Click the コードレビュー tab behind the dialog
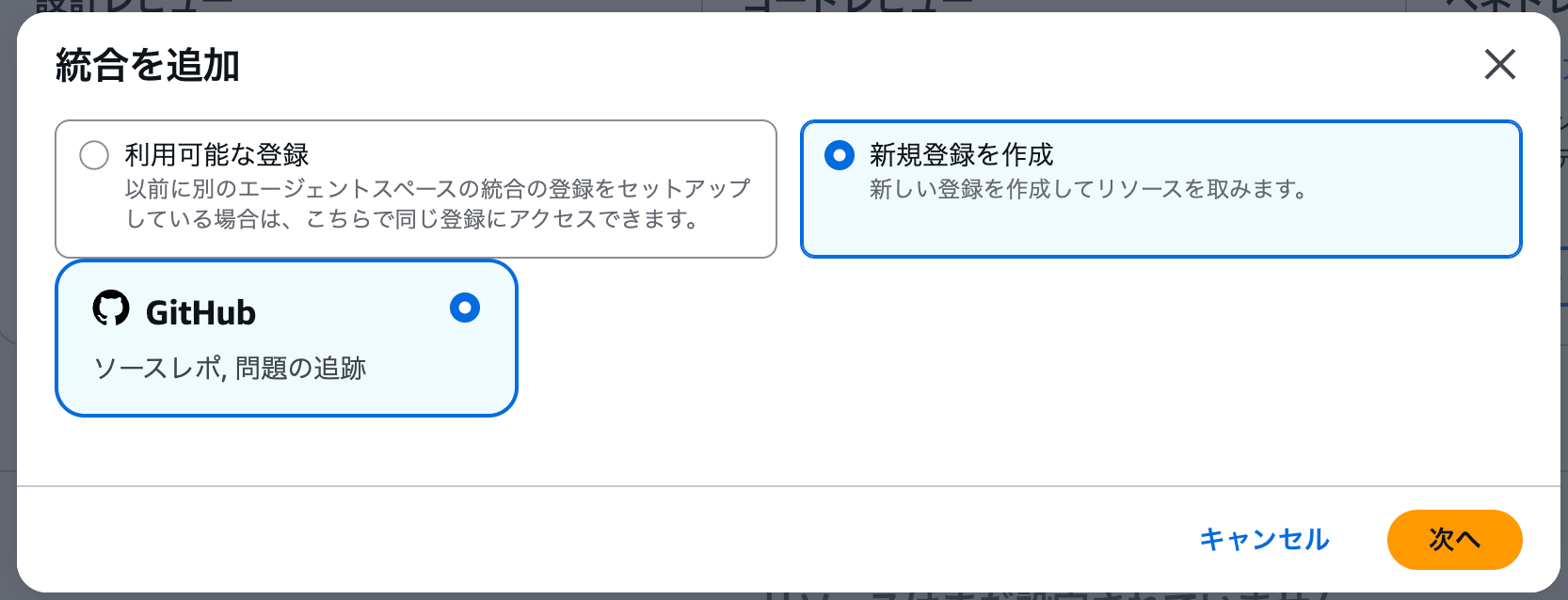The image size is (1568, 600). pos(856,5)
